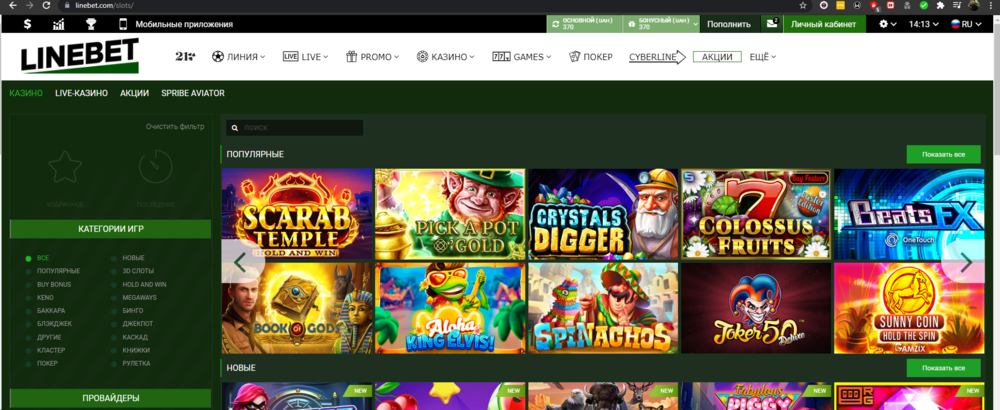The height and width of the screenshot is (410, 1000).
Task: Open the messages envelope icon
Action: point(772,24)
